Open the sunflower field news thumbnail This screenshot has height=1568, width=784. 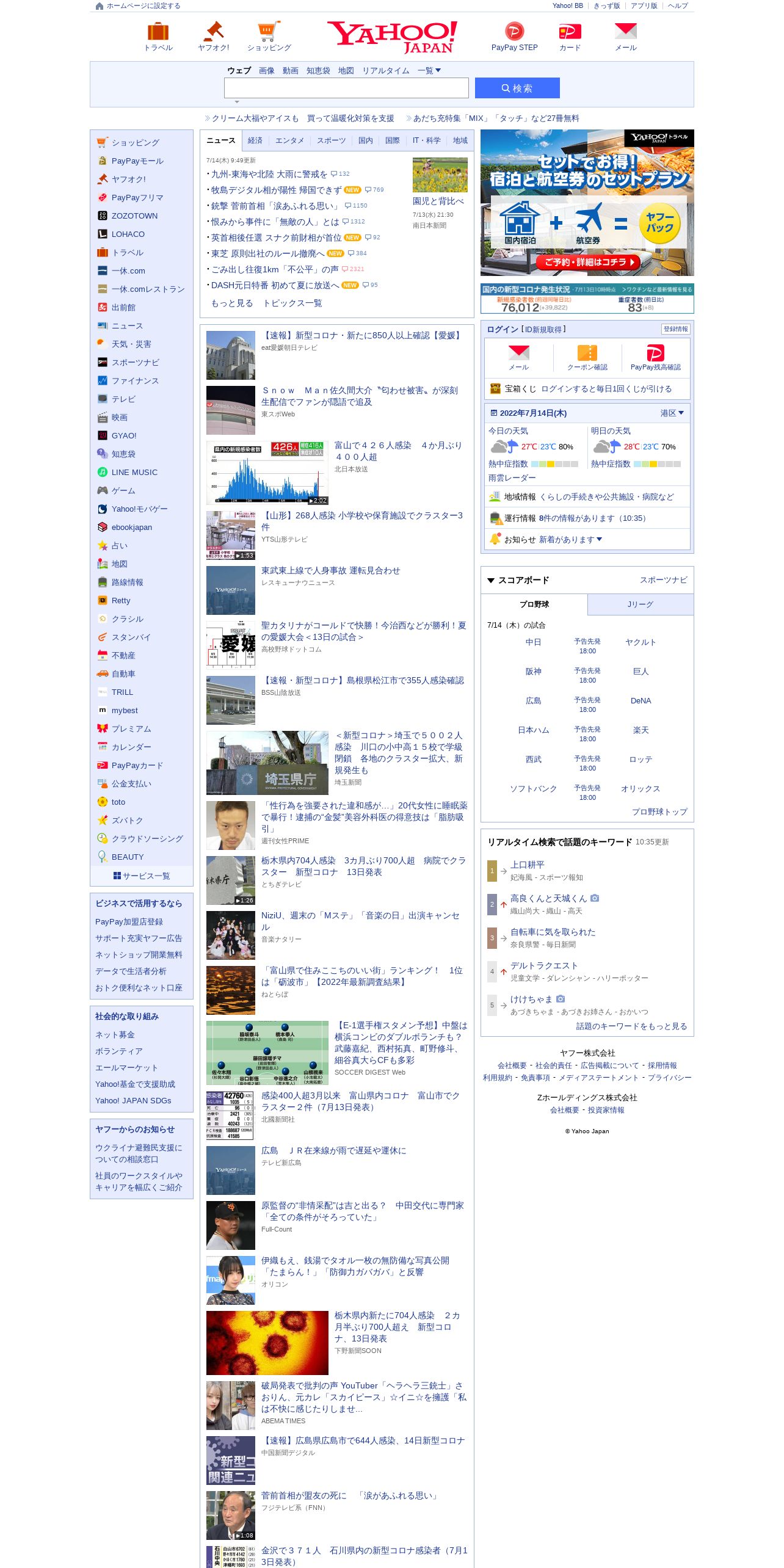pyautogui.click(x=440, y=175)
